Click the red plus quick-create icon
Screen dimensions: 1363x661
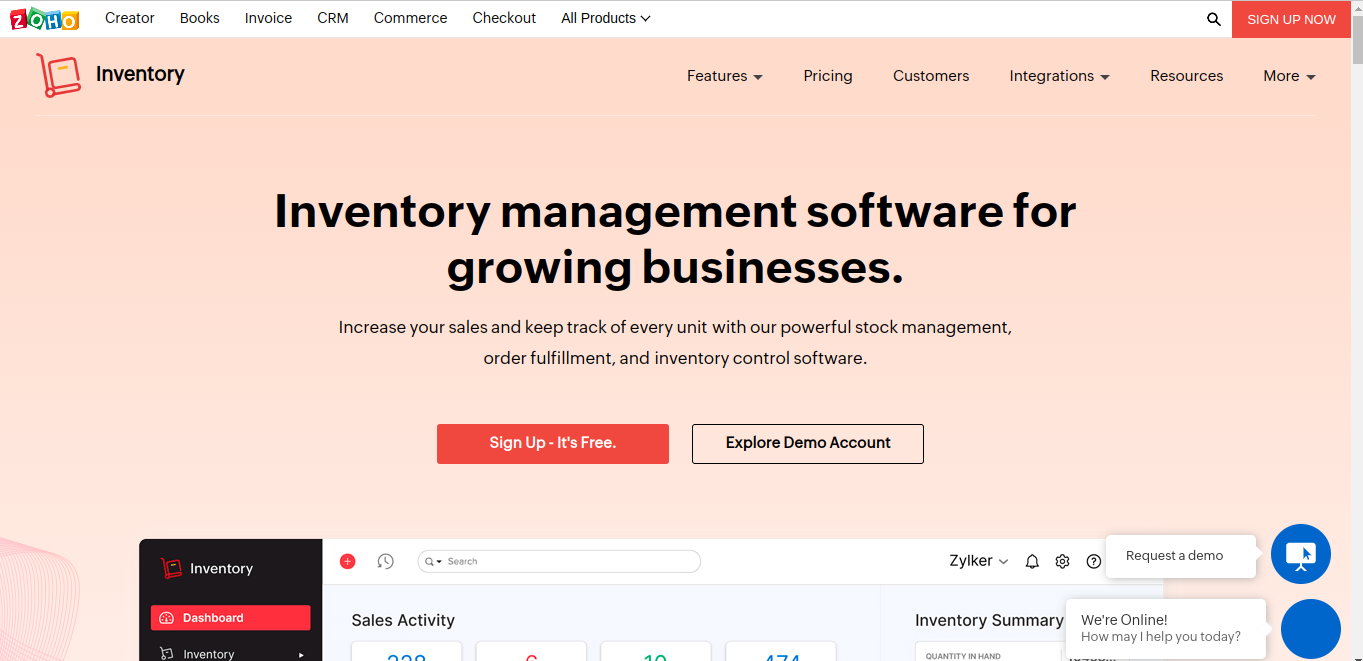[348, 561]
